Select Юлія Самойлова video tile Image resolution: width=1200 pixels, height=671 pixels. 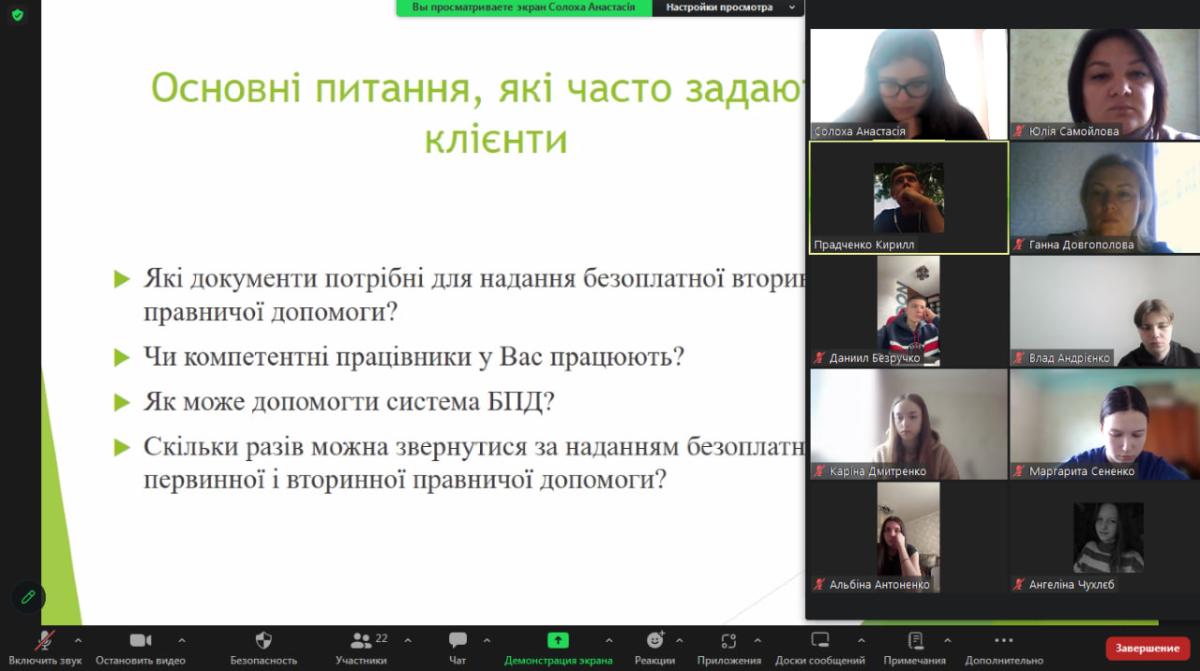(1105, 84)
